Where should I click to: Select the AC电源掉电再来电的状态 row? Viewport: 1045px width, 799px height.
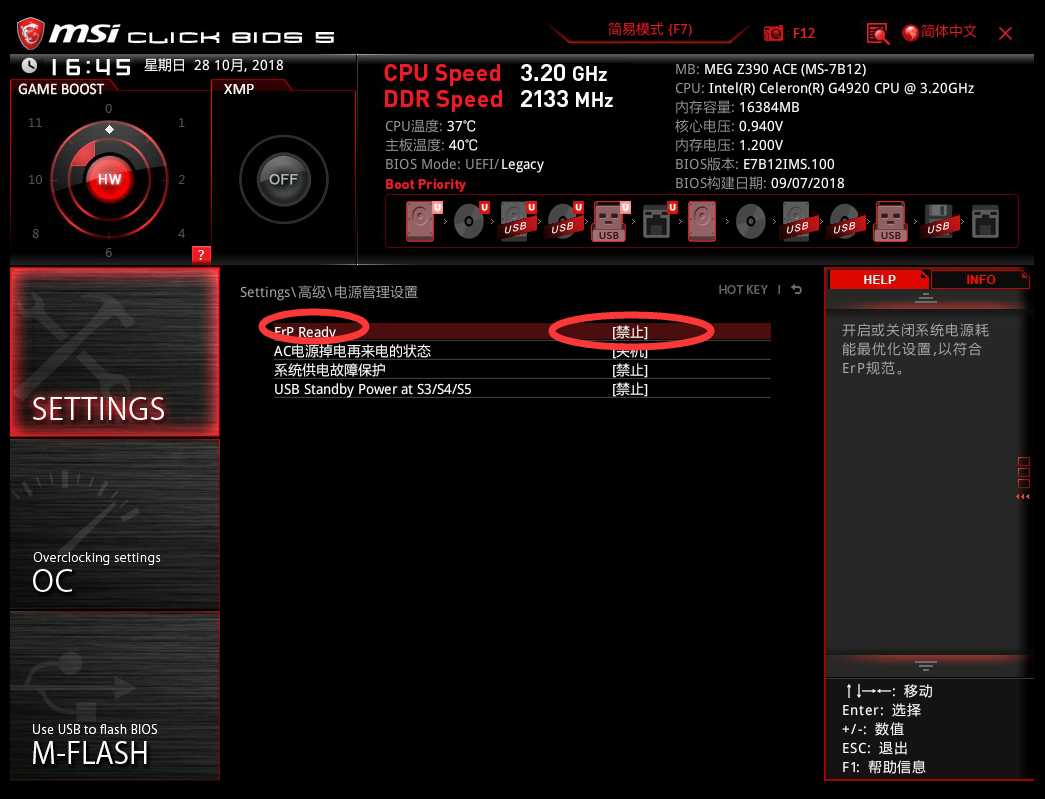[522, 351]
